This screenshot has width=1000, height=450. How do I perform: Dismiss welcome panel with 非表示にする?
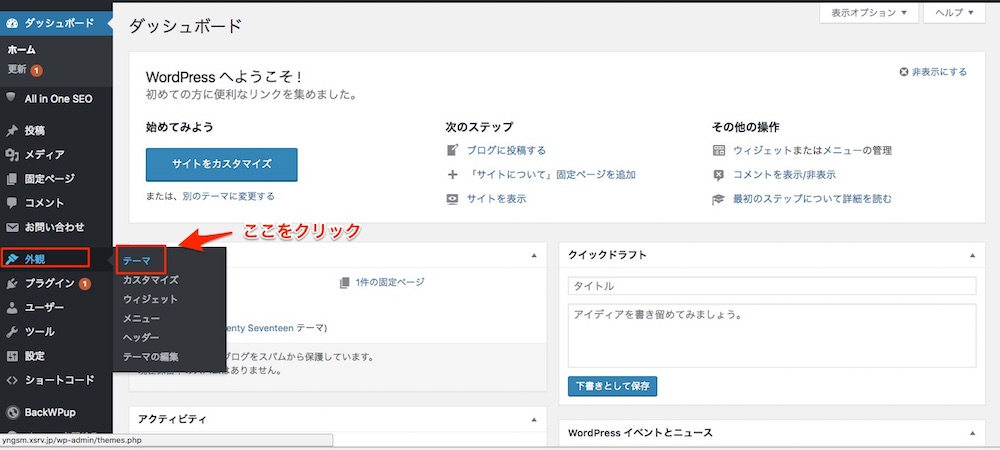(x=933, y=72)
